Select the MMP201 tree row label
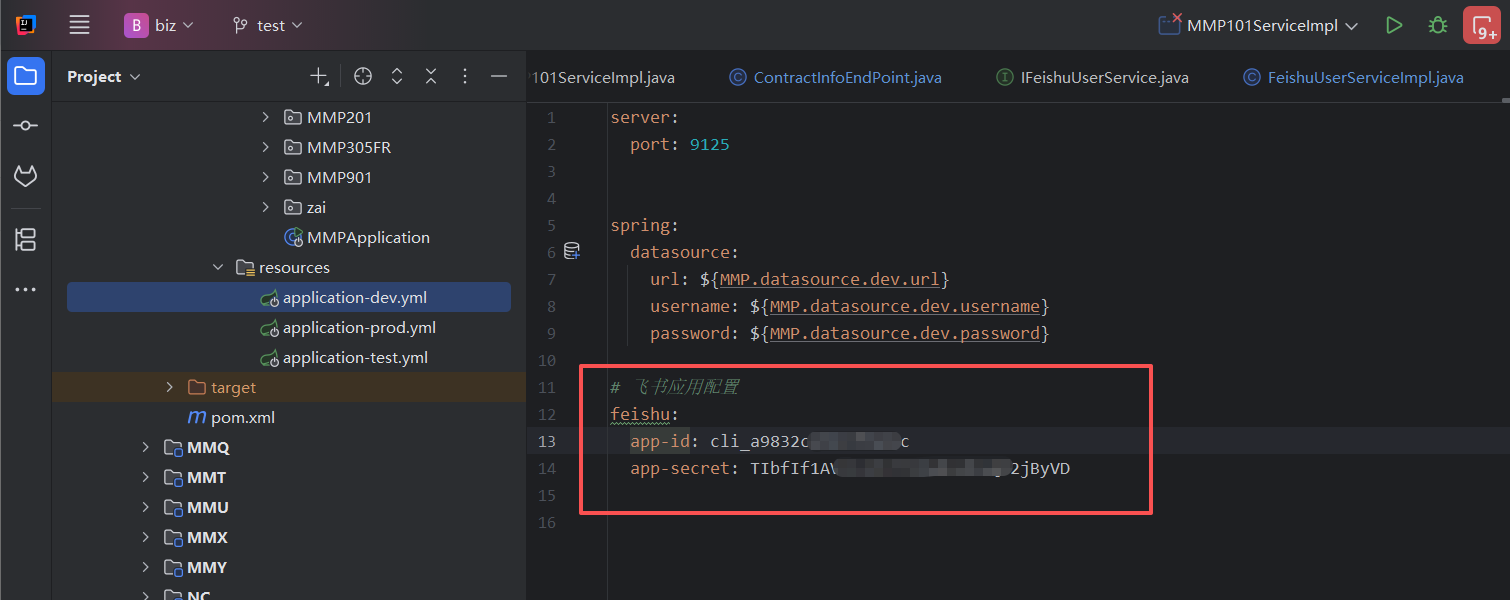 click(339, 117)
